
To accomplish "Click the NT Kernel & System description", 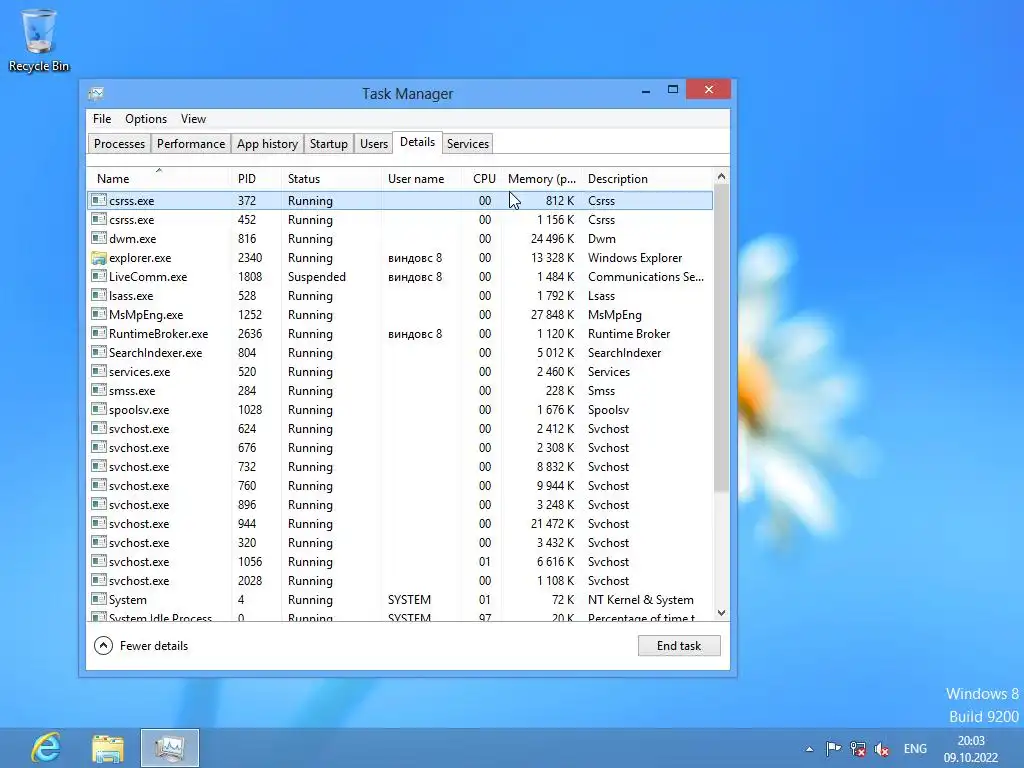I will tap(641, 600).
